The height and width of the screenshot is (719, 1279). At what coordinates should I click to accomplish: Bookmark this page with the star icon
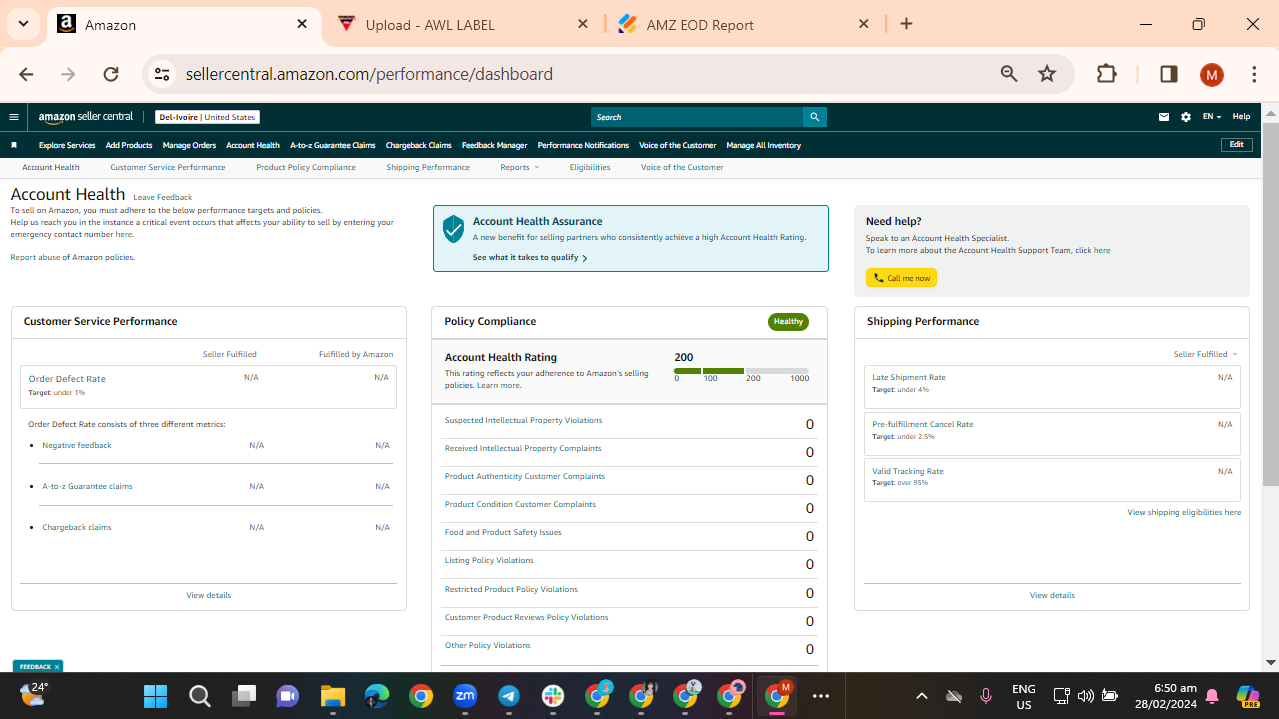coord(1047,74)
